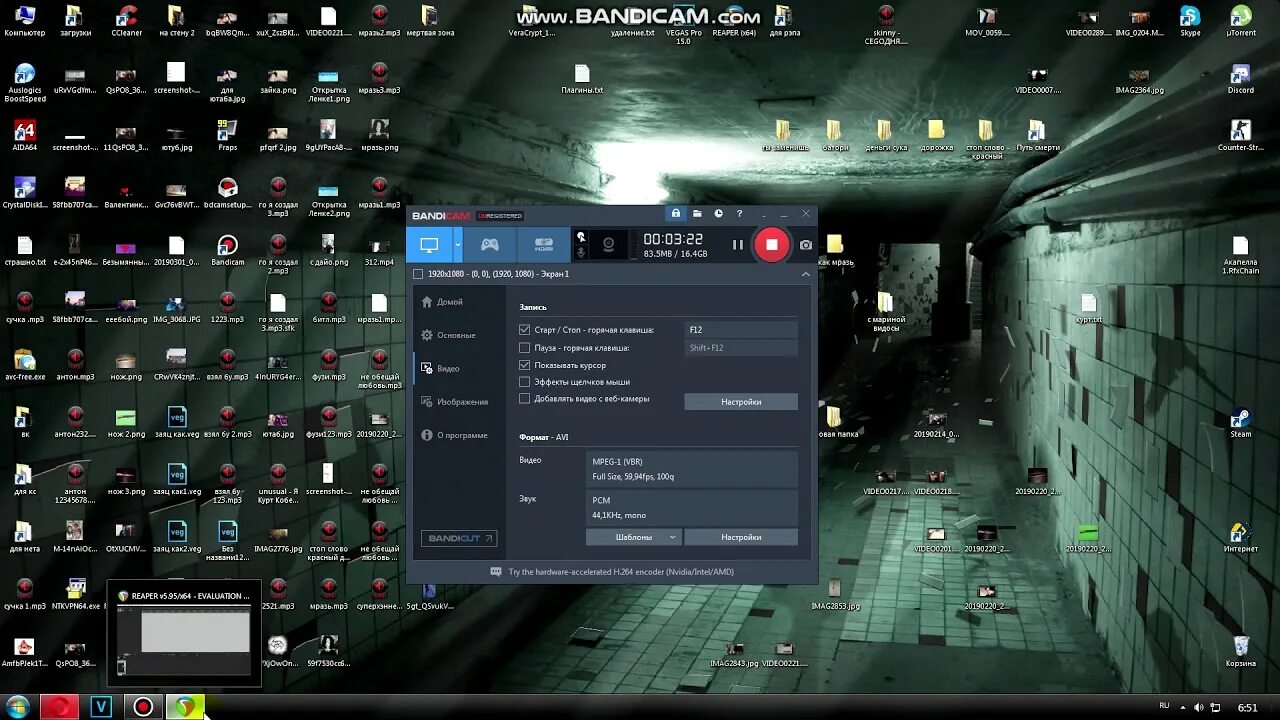This screenshot has height=720, width=1280.
Task: Click the Vegas Pro taskbar icon
Action: [x=101, y=707]
